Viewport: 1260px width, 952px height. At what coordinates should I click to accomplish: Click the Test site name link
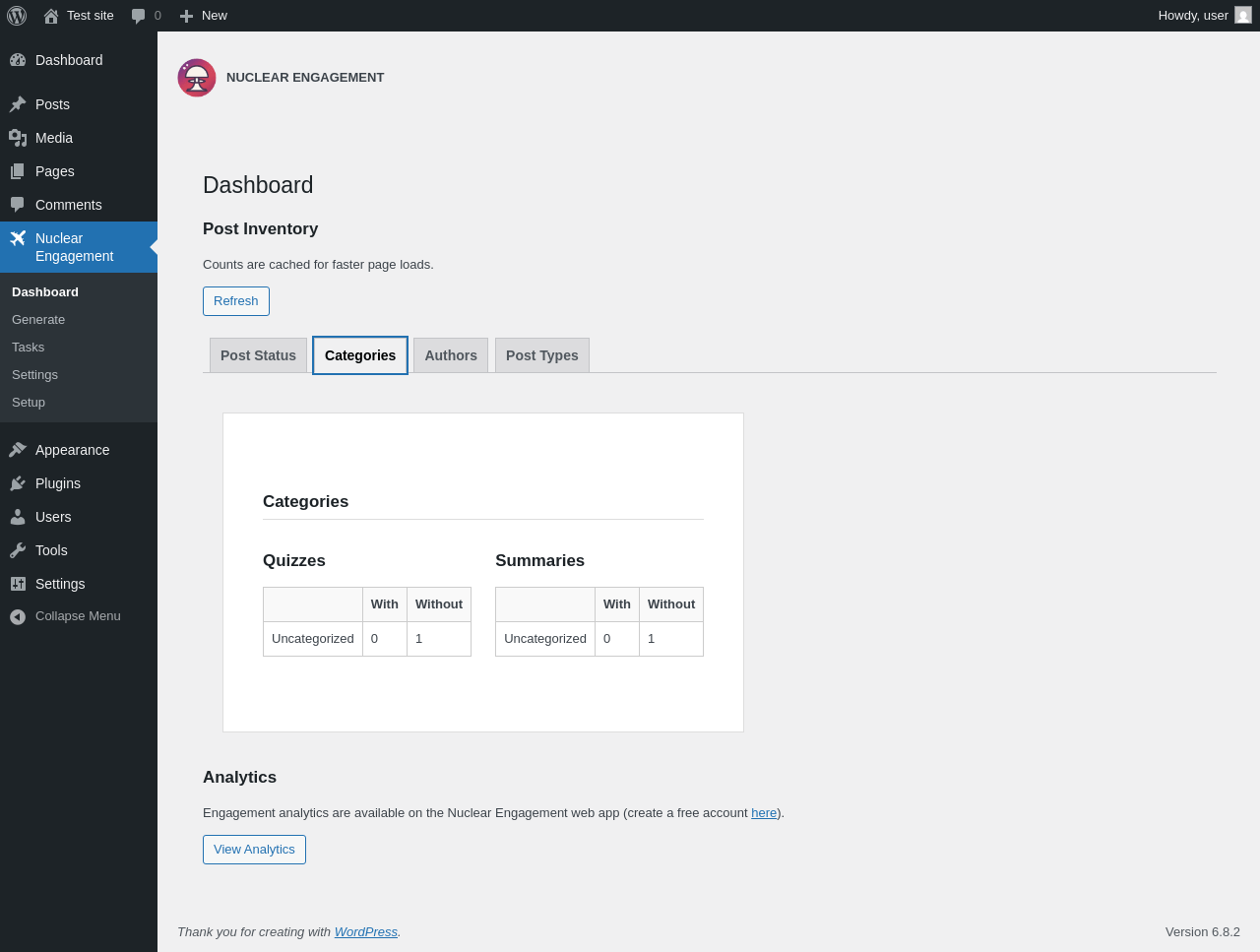tap(91, 16)
